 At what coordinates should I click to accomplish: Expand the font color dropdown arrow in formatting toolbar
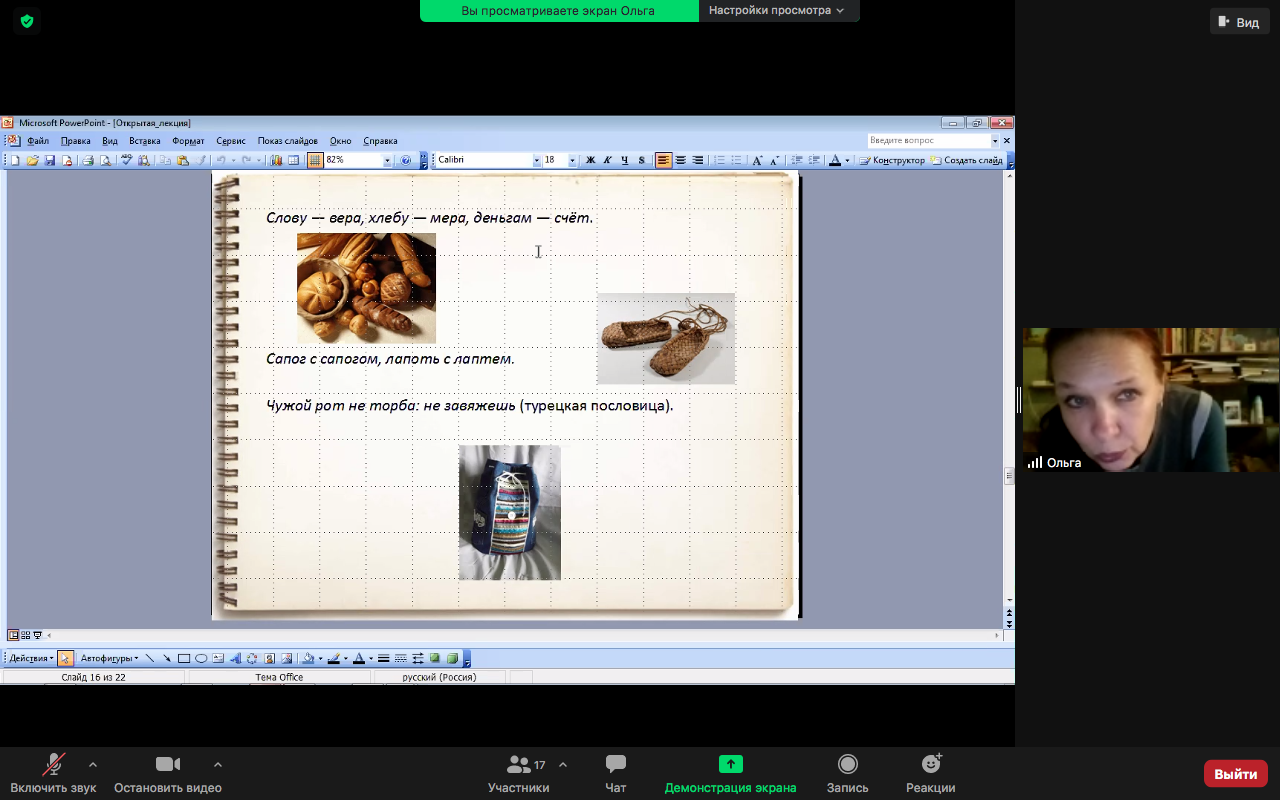[x=847, y=160]
